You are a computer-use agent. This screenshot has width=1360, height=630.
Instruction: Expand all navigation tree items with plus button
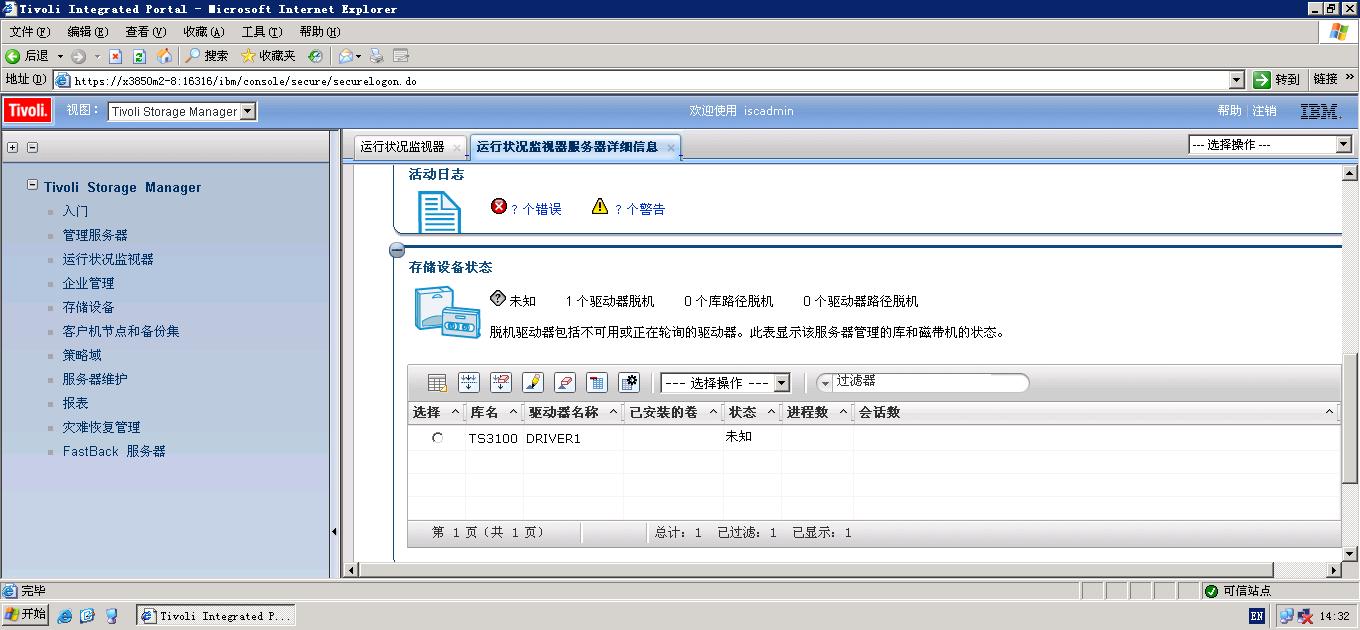[13, 147]
